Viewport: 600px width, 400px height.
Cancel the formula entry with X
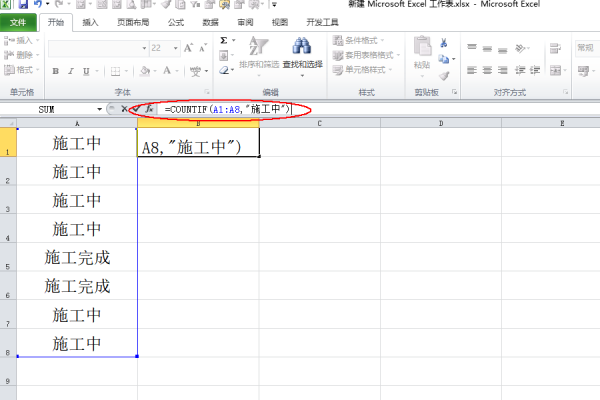124,108
